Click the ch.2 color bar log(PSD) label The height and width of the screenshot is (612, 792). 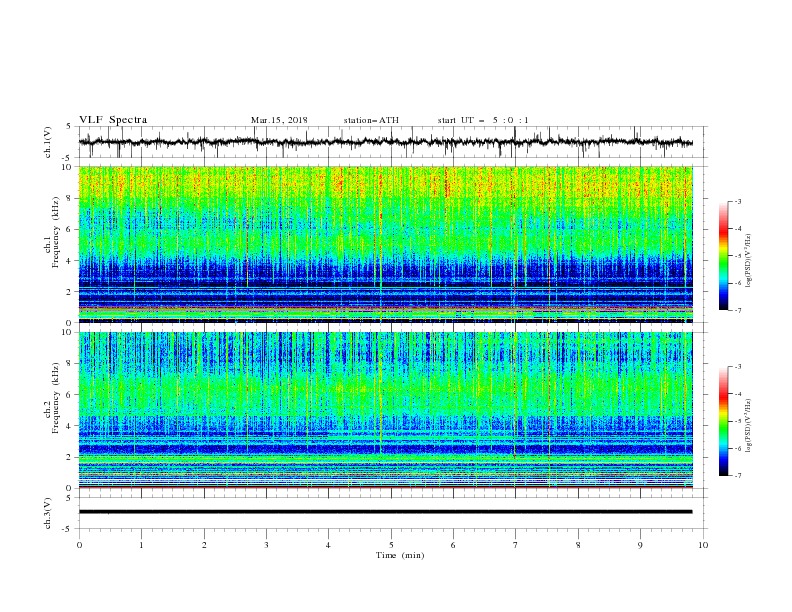748,426
